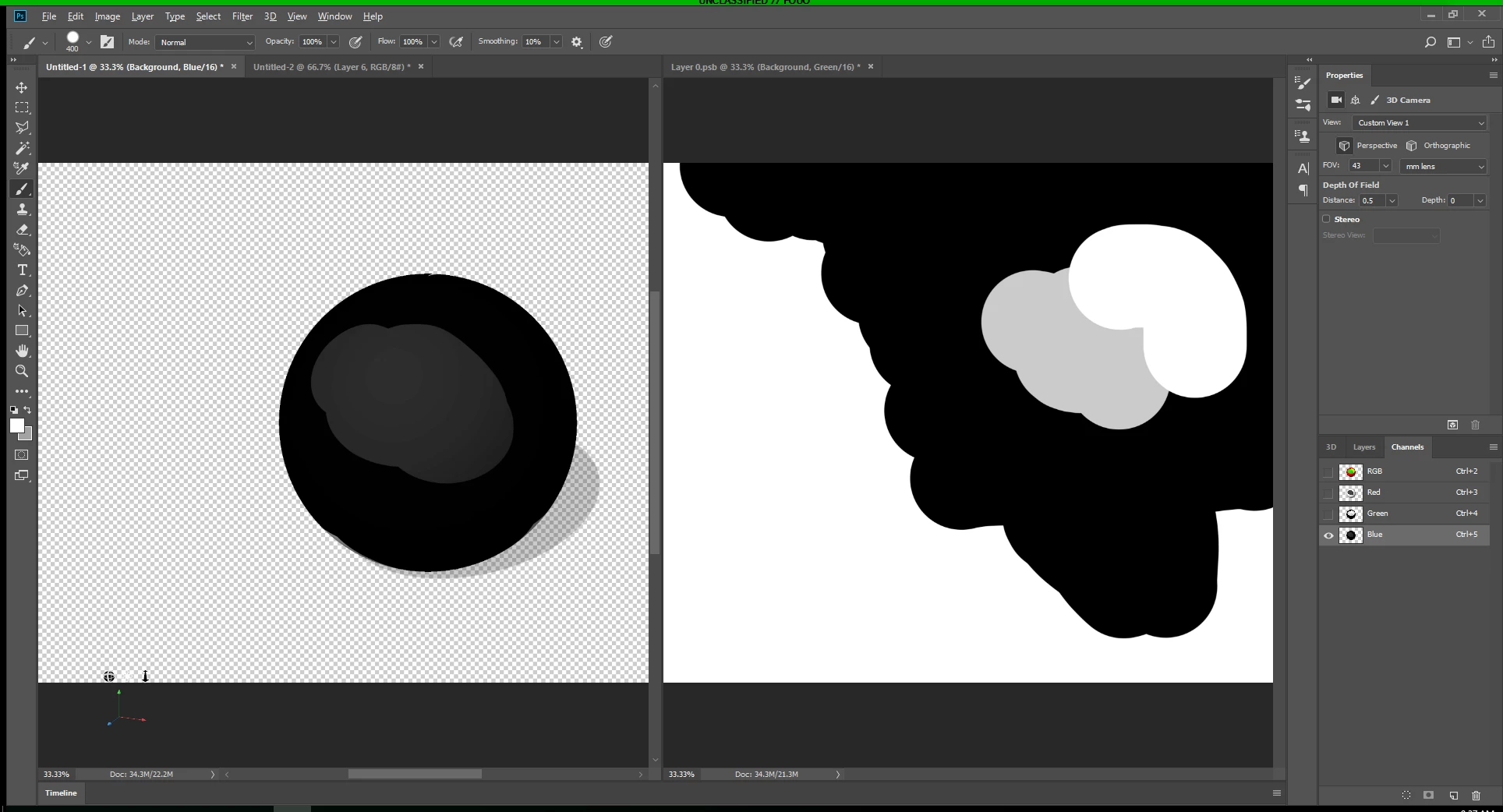
Task: Switch to the 3D panel tab
Action: (x=1331, y=447)
